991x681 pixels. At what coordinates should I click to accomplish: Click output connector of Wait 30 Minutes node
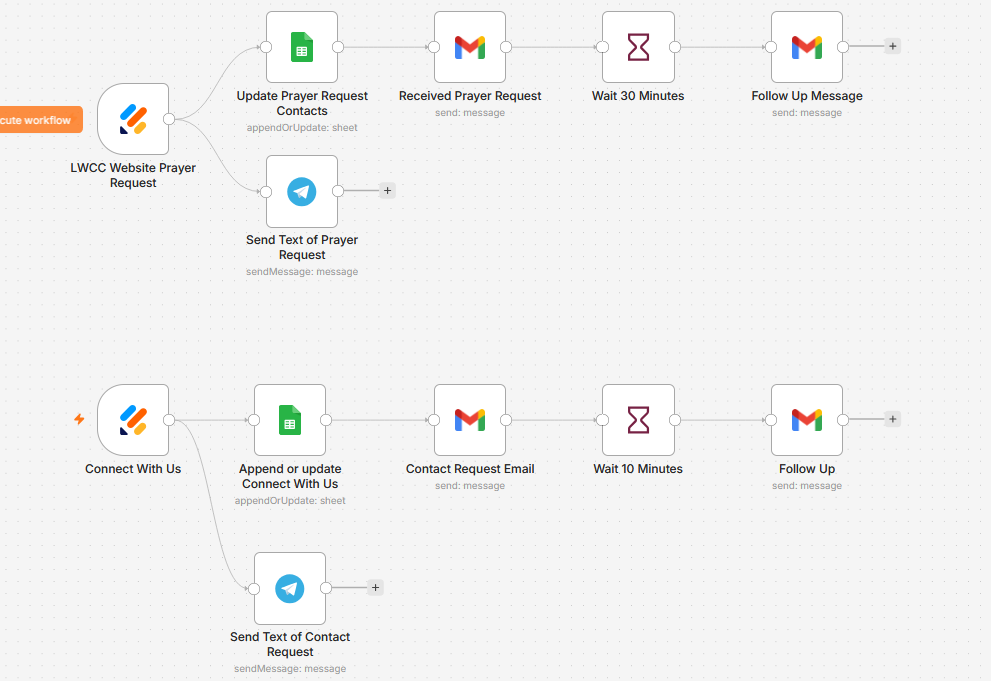click(x=675, y=47)
